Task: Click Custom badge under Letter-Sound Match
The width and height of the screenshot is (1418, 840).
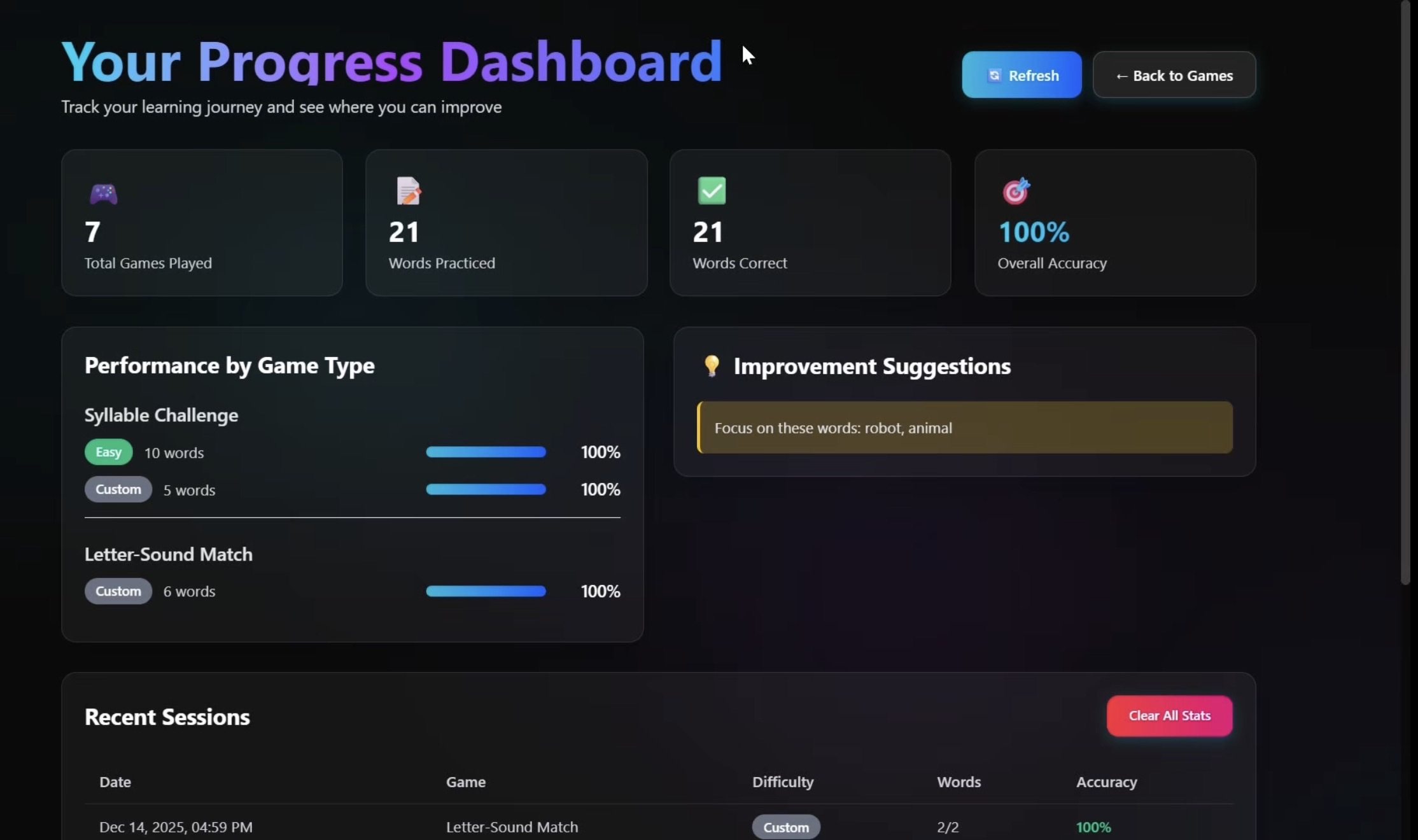Action: 118,591
